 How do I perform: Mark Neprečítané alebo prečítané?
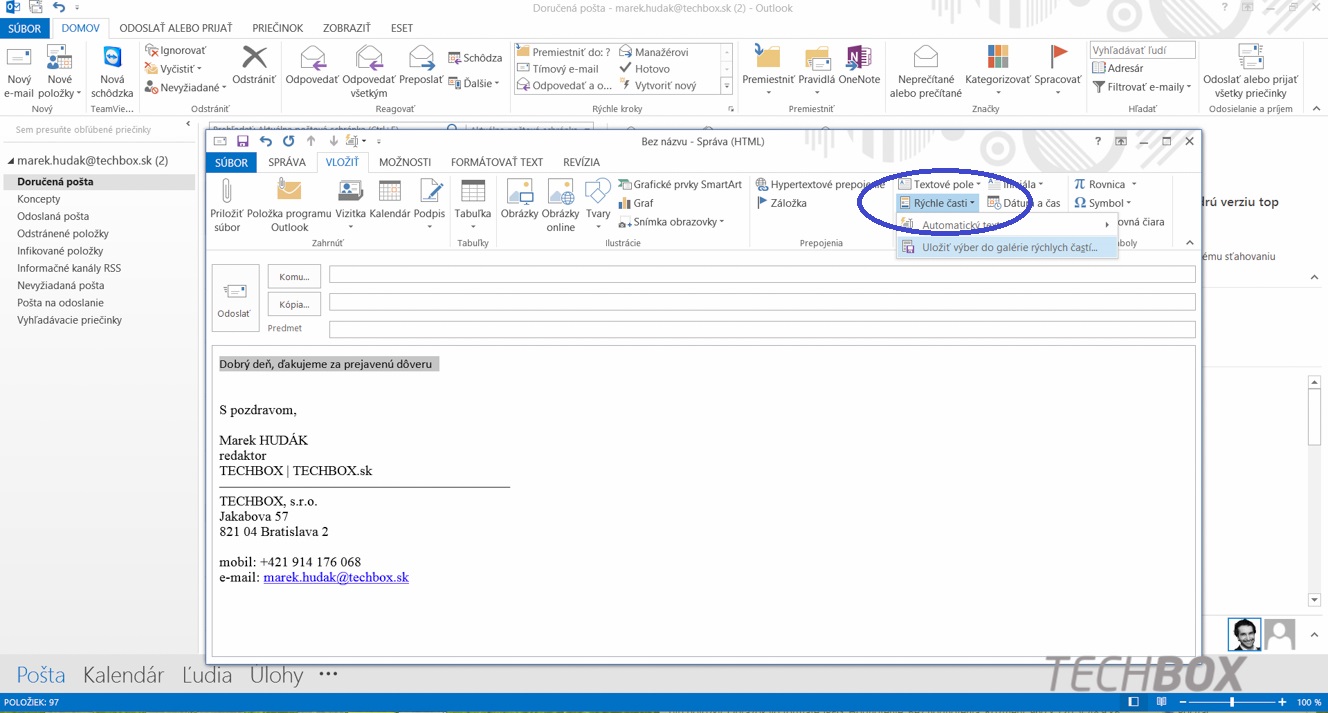[926, 72]
